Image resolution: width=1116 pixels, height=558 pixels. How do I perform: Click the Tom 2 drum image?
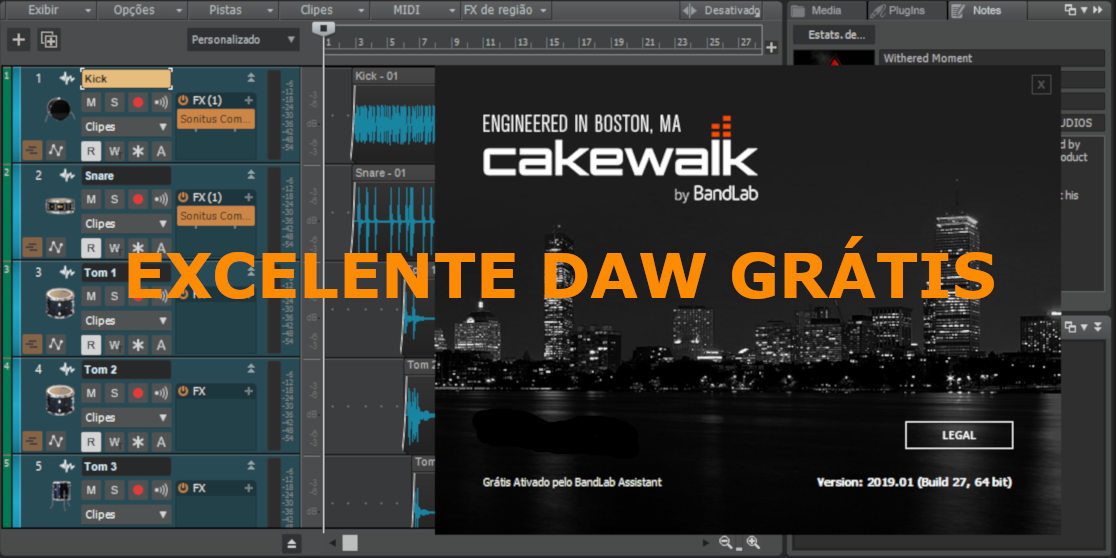pyautogui.click(x=59, y=399)
